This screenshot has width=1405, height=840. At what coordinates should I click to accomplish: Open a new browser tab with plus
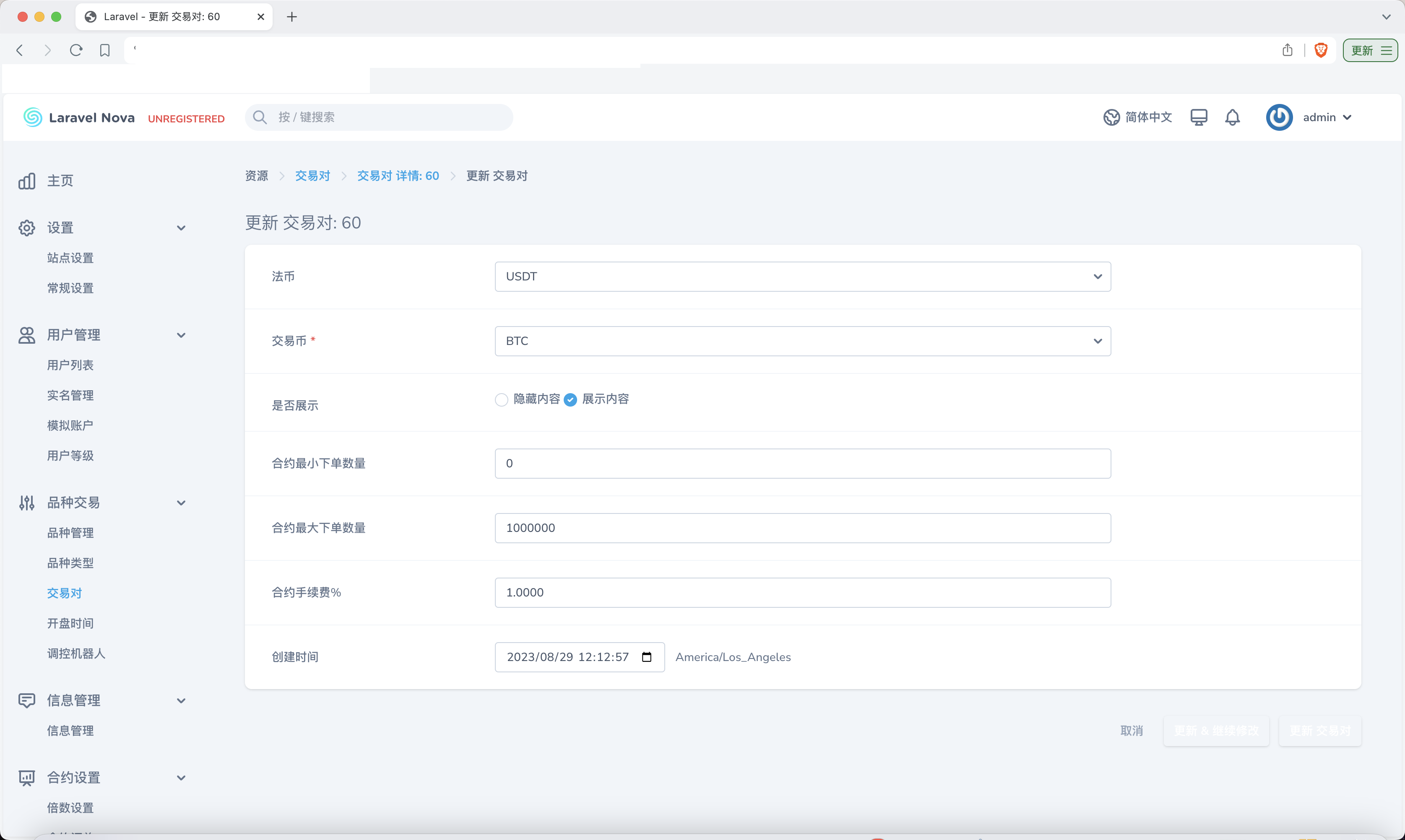click(291, 17)
